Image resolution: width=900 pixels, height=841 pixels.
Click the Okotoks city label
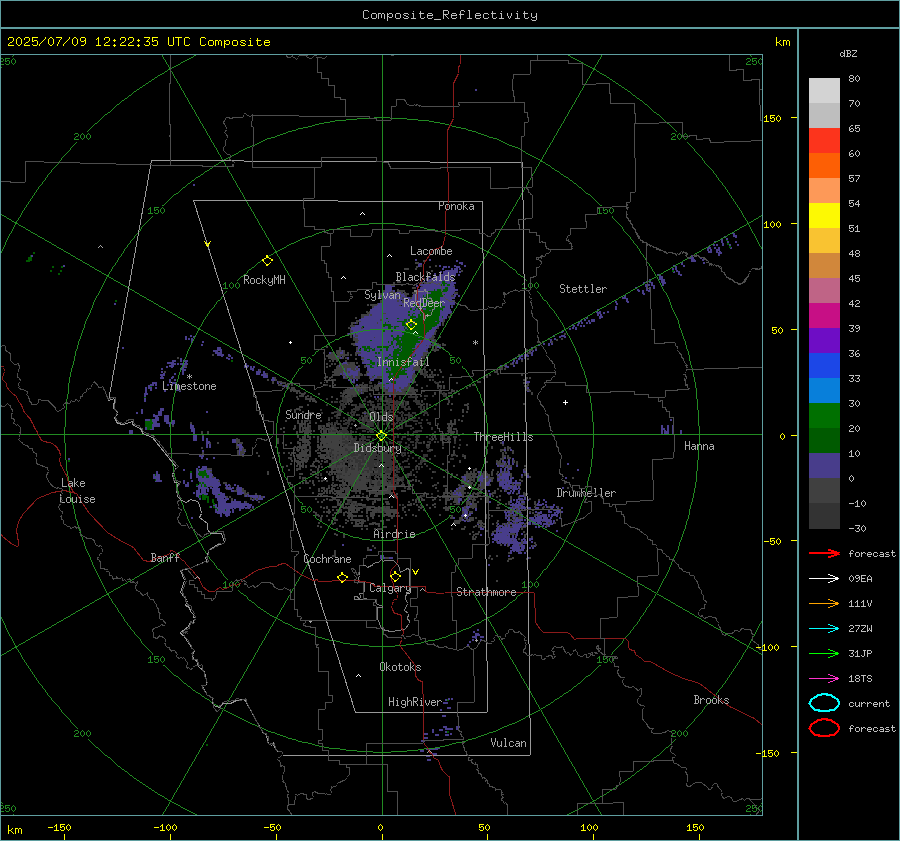[400, 666]
